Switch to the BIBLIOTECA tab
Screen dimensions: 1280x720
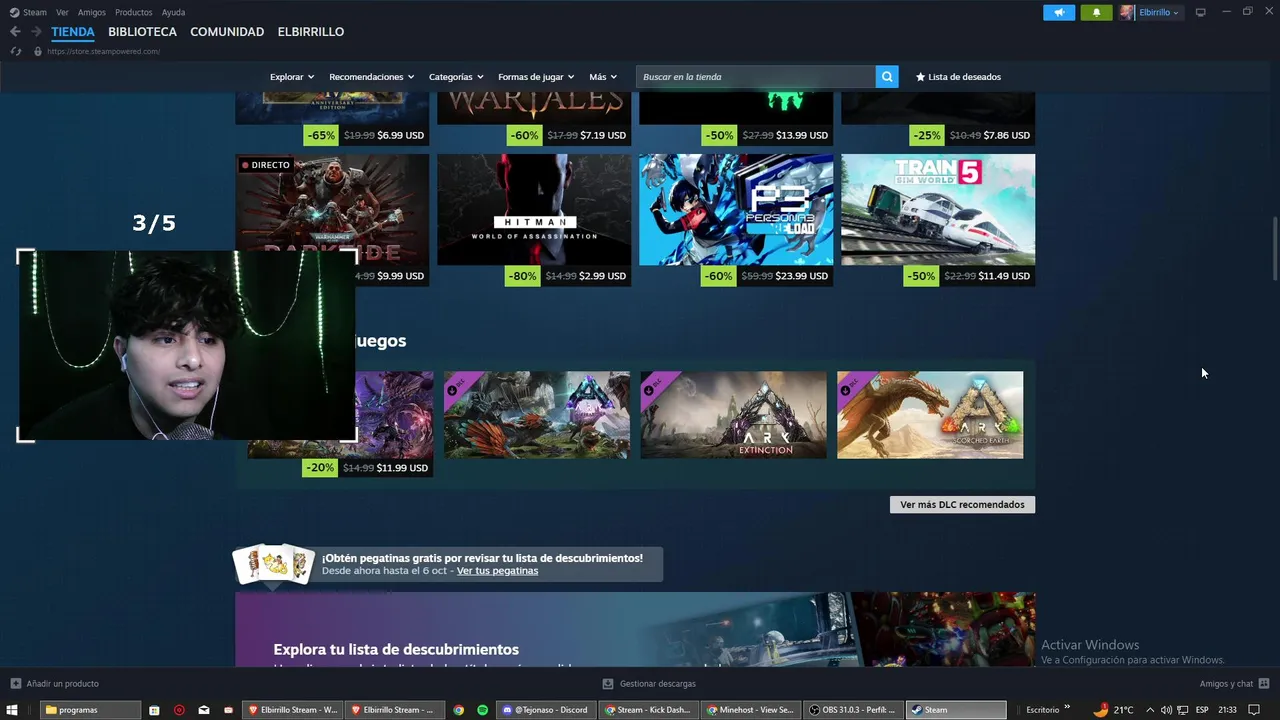(x=142, y=32)
